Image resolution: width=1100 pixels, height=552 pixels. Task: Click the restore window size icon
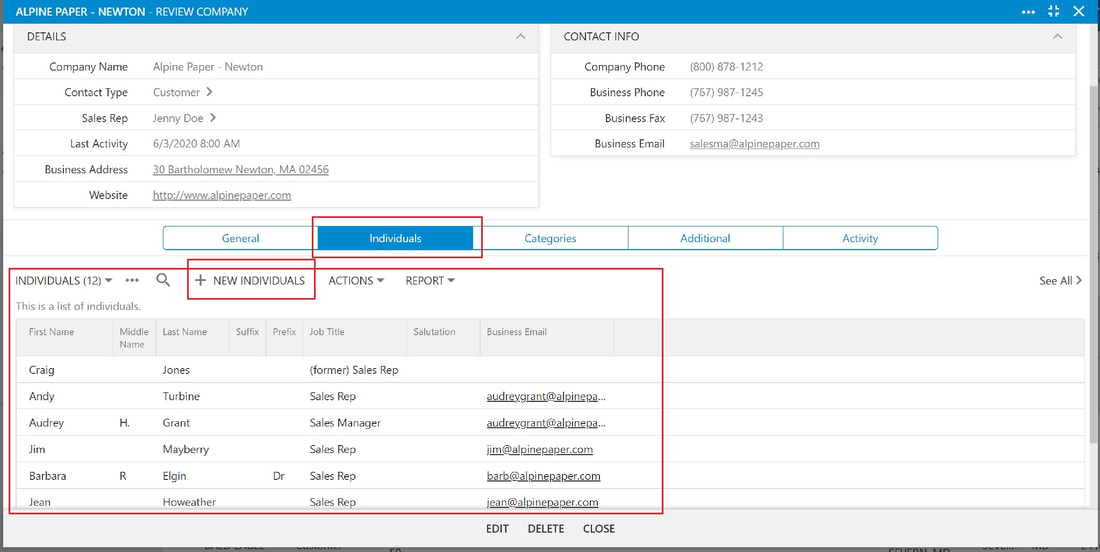point(1053,11)
